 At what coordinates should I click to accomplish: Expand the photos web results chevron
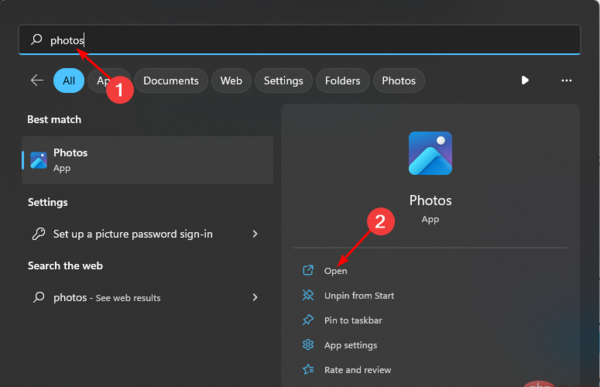(255, 297)
